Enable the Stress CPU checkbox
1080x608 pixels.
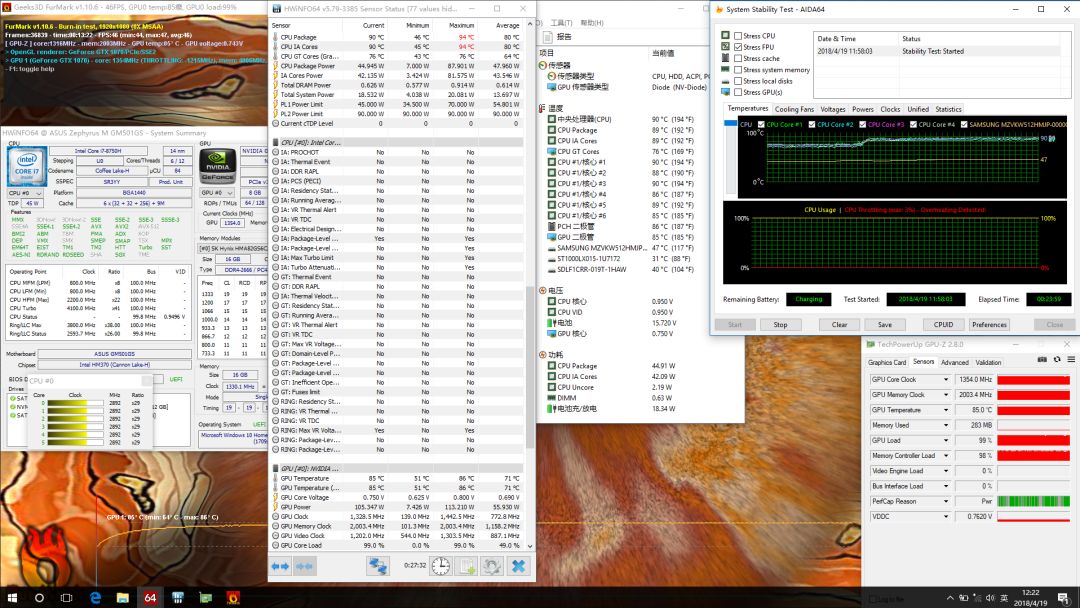(738, 36)
